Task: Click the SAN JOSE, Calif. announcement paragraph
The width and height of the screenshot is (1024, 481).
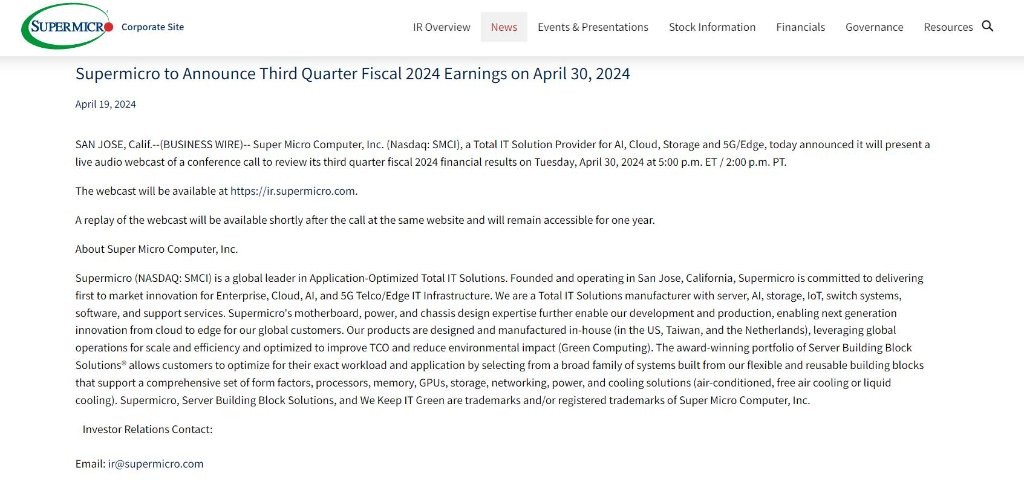Action: [x=500, y=153]
